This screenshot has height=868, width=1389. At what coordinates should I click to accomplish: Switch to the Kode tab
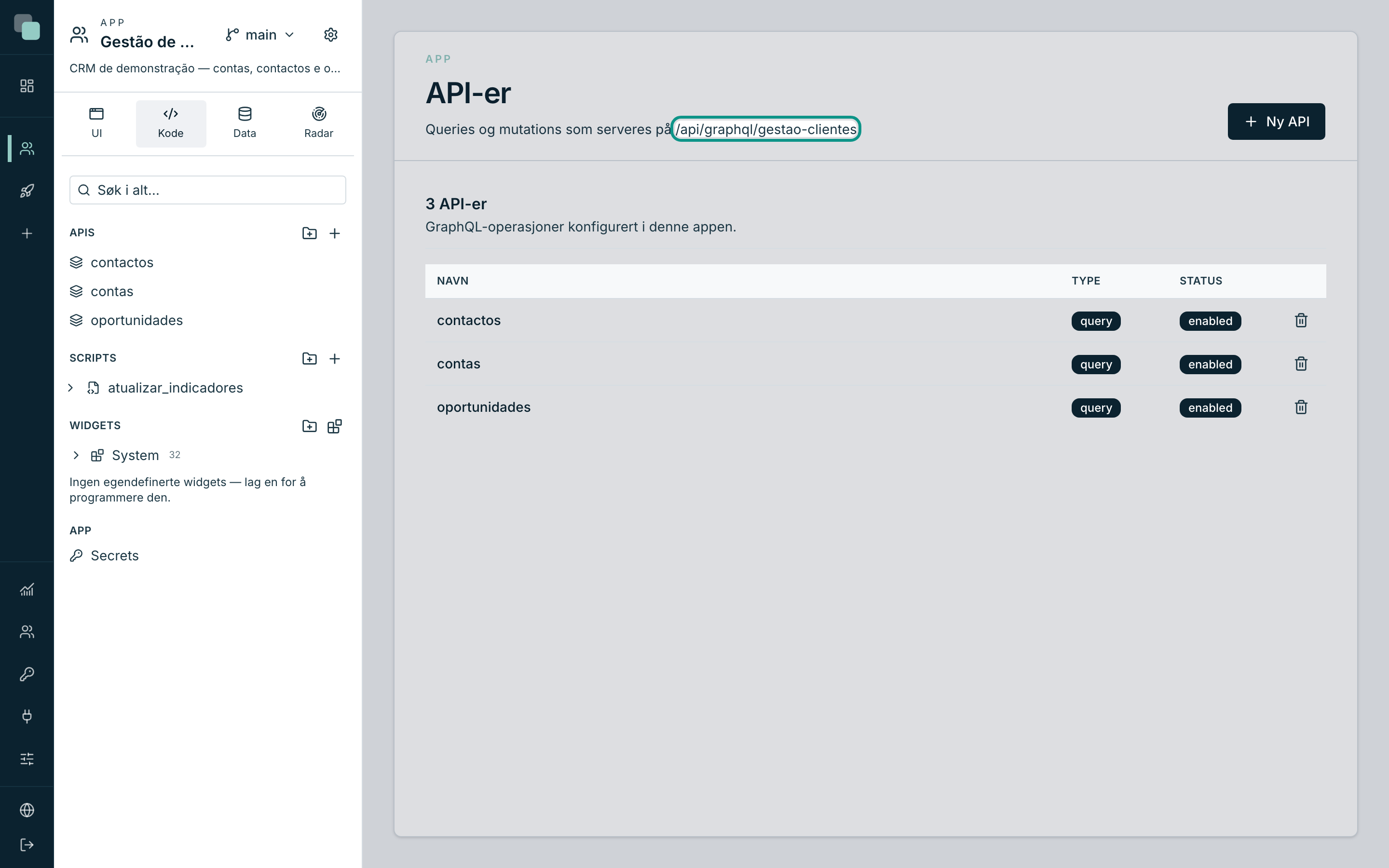(170, 123)
